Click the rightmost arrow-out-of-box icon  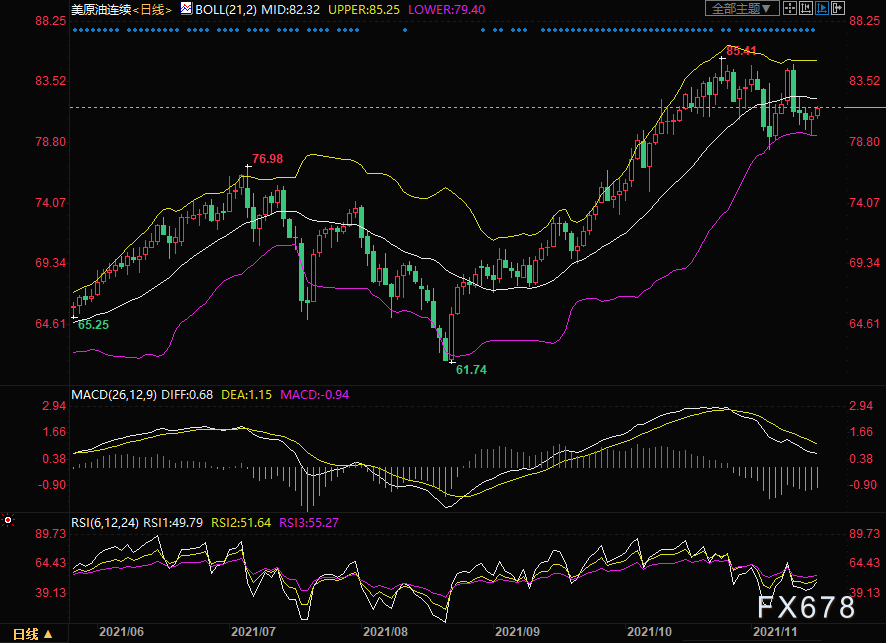pos(837,8)
